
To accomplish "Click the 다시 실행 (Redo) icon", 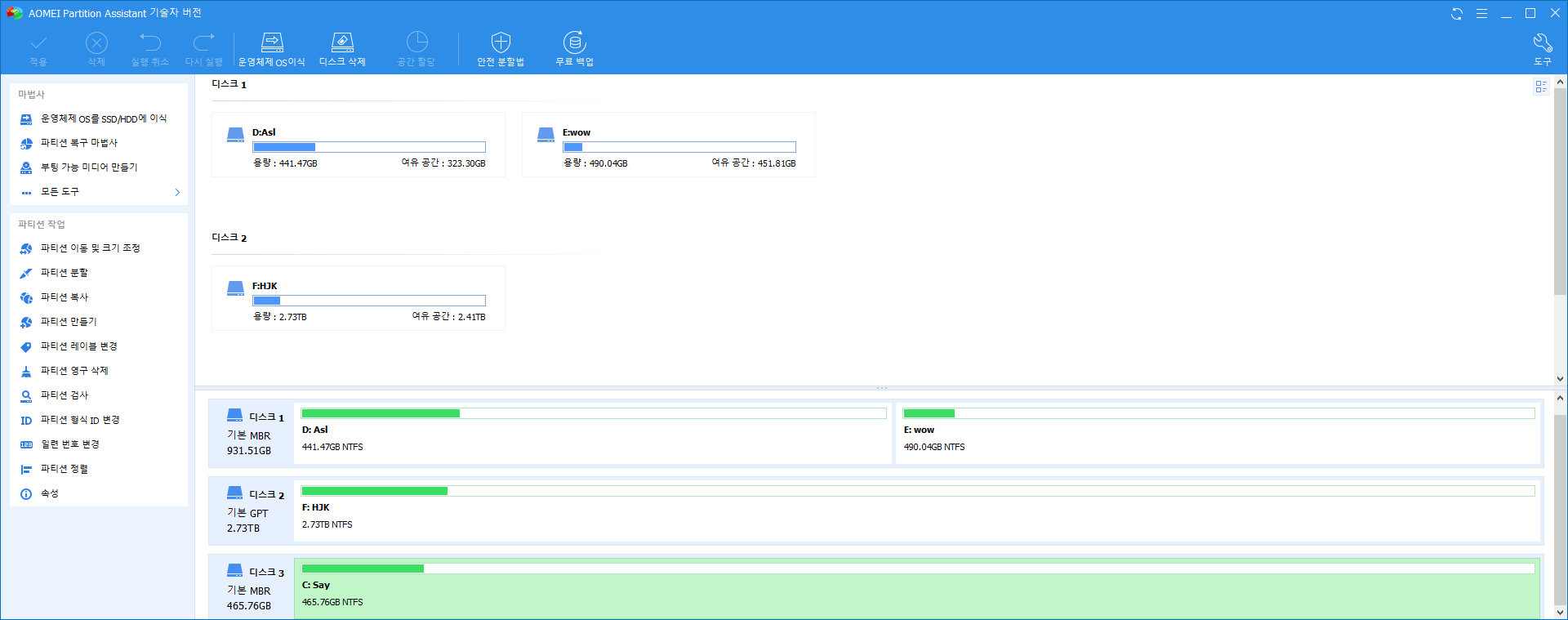I will pyautogui.click(x=204, y=49).
